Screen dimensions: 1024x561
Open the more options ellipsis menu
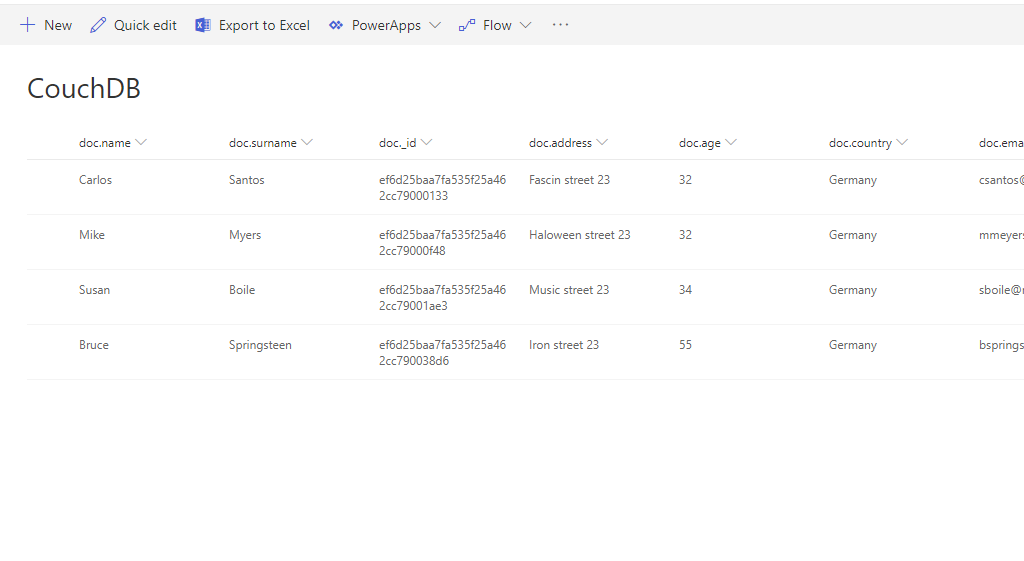[560, 25]
